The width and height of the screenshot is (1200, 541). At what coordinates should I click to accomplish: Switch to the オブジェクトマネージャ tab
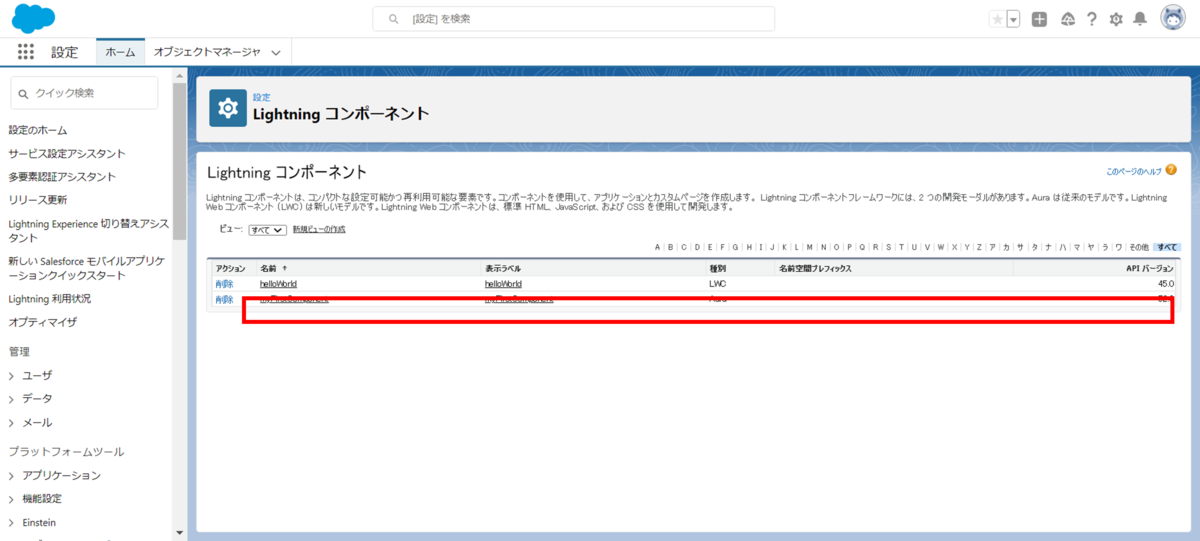(x=207, y=52)
